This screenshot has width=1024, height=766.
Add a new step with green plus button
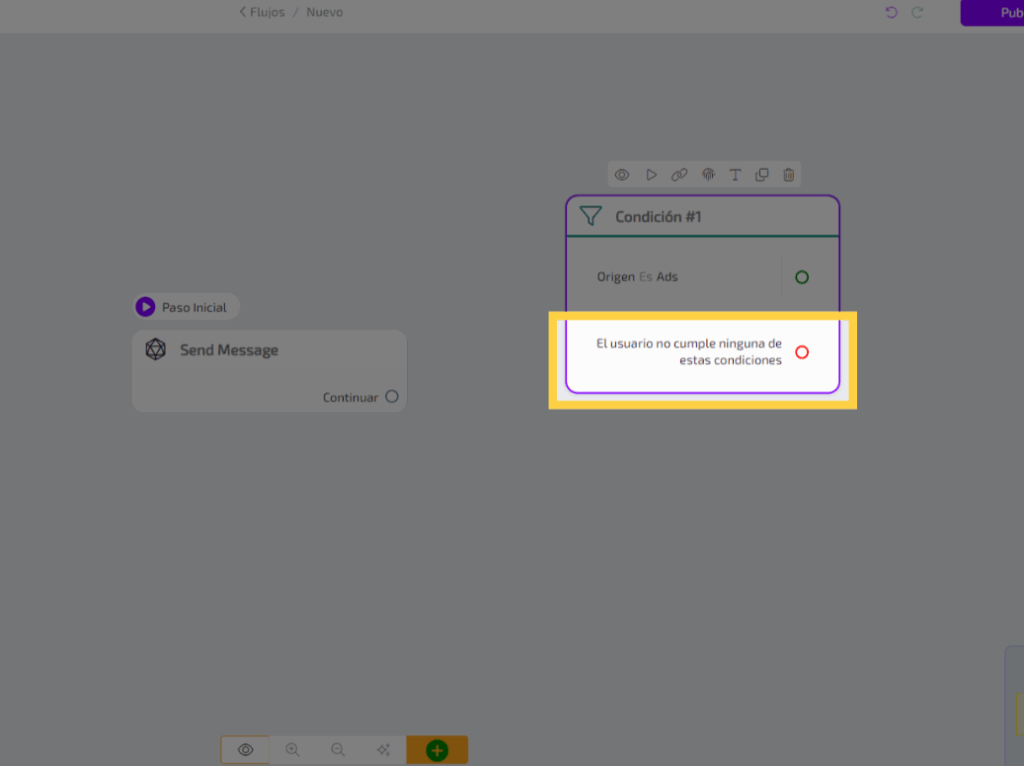[x=437, y=750]
